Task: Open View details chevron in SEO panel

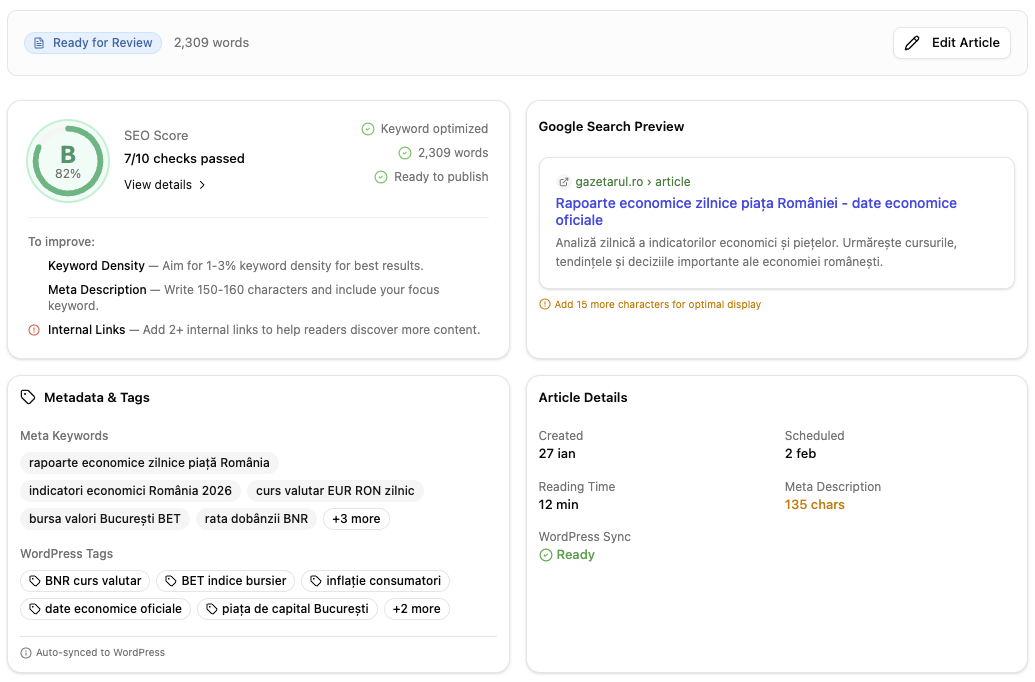Action: click(x=200, y=184)
